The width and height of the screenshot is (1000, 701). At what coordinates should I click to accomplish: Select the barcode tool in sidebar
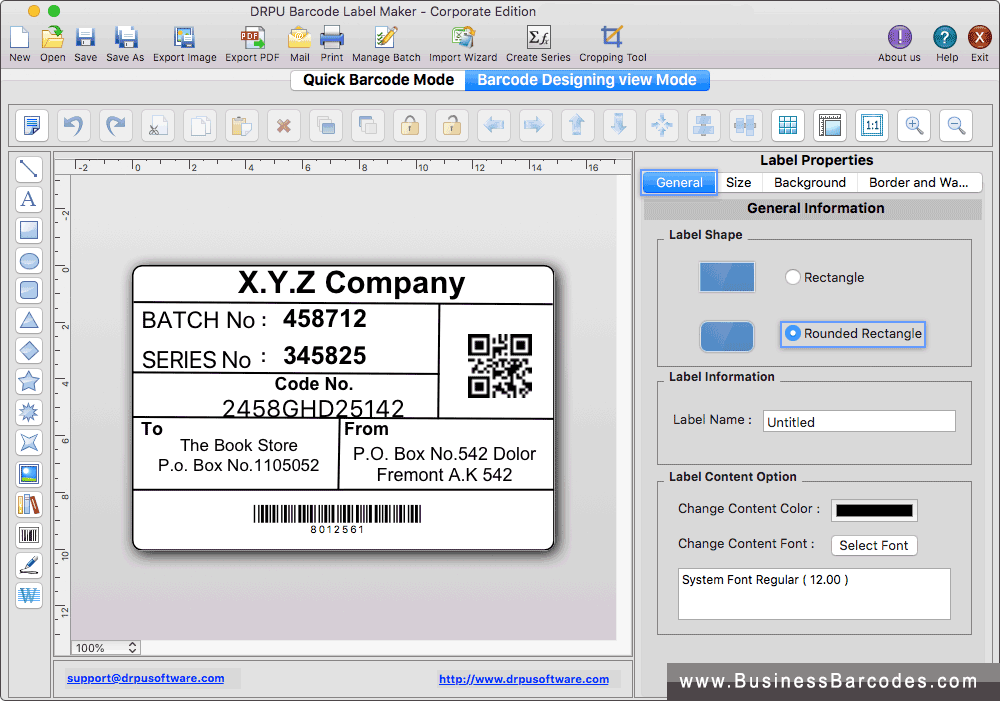click(x=29, y=535)
